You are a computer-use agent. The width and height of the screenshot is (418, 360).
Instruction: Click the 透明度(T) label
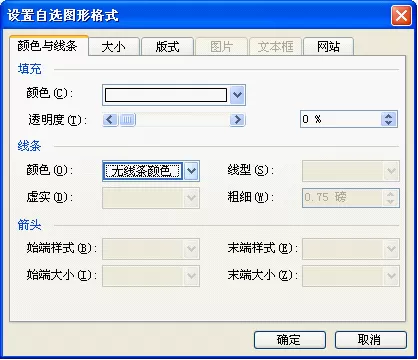(x=58, y=120)
